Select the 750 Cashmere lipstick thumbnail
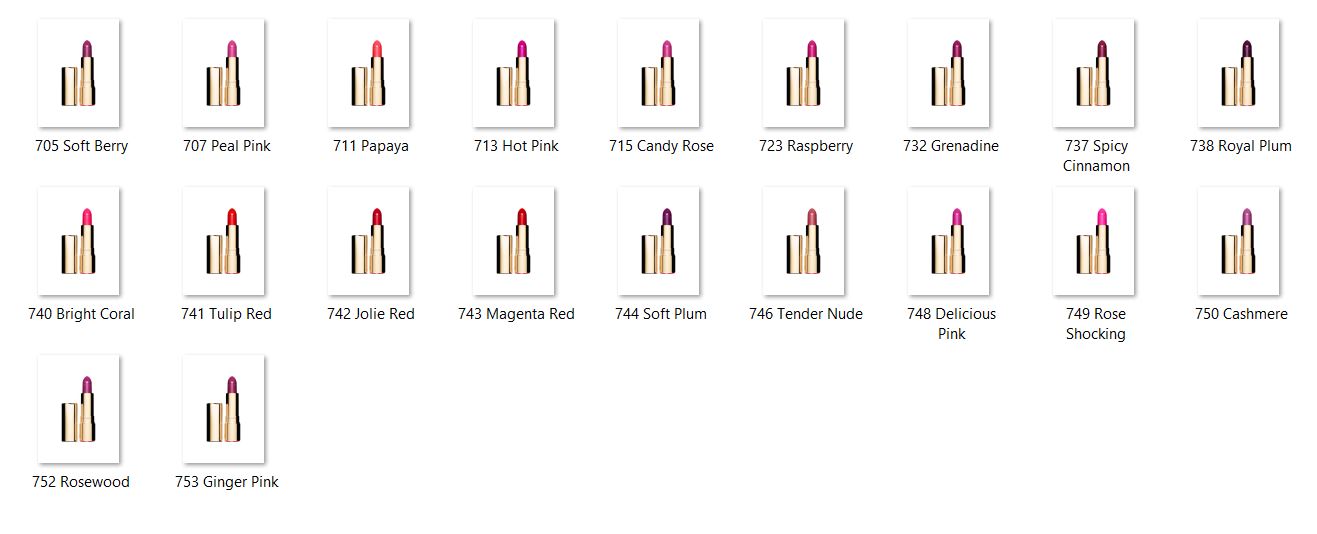 click(1239, 241)
